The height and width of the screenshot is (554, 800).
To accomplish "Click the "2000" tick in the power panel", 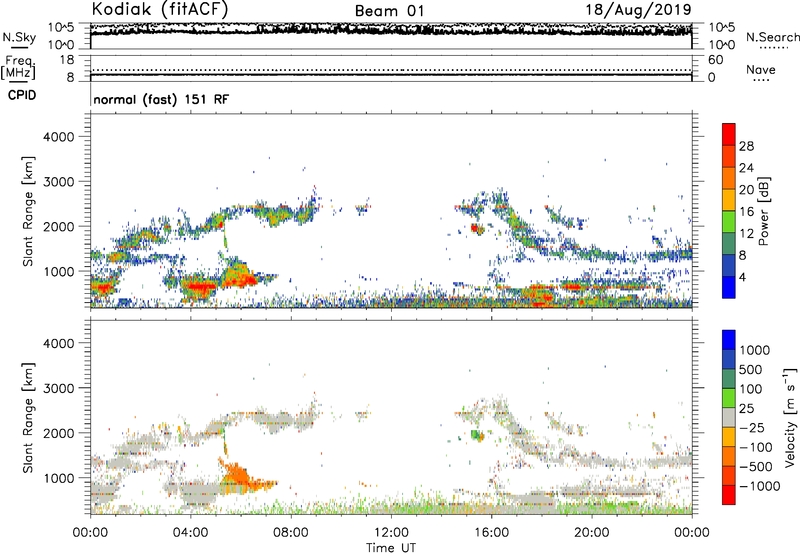I will point(58,226).
